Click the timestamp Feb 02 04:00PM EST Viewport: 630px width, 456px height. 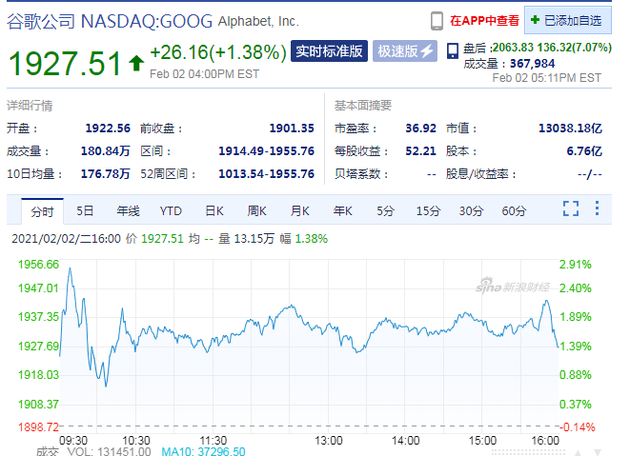(205, 74)
